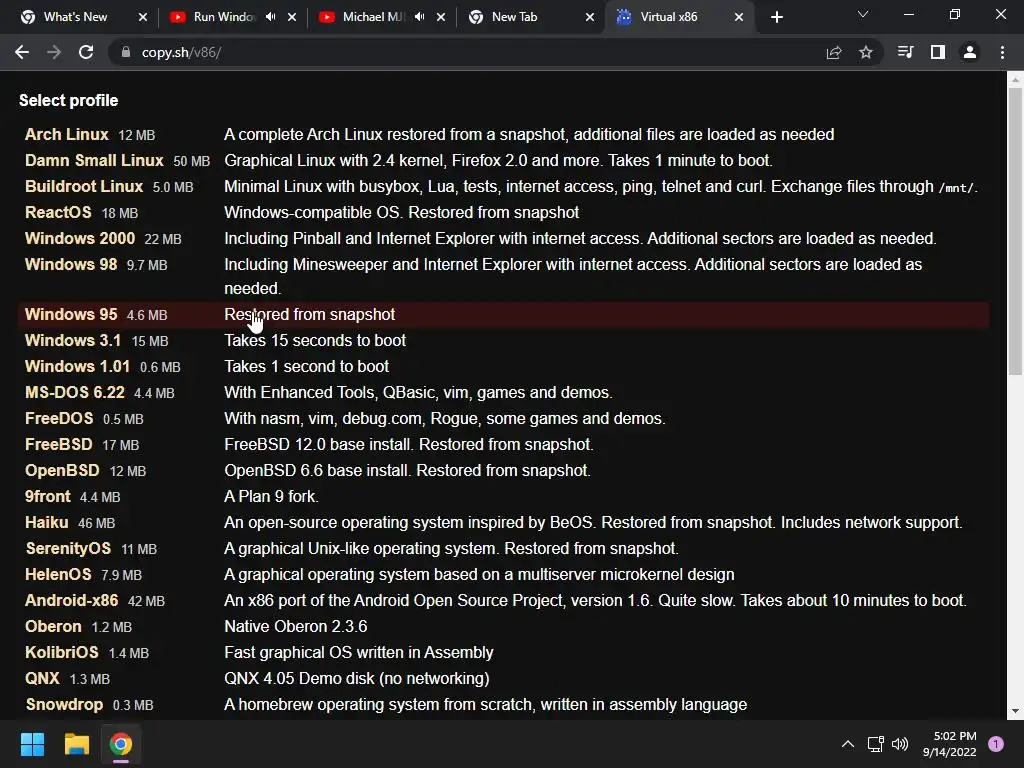
Task: Open the tab search chevron
Action: tap(863, 14)
